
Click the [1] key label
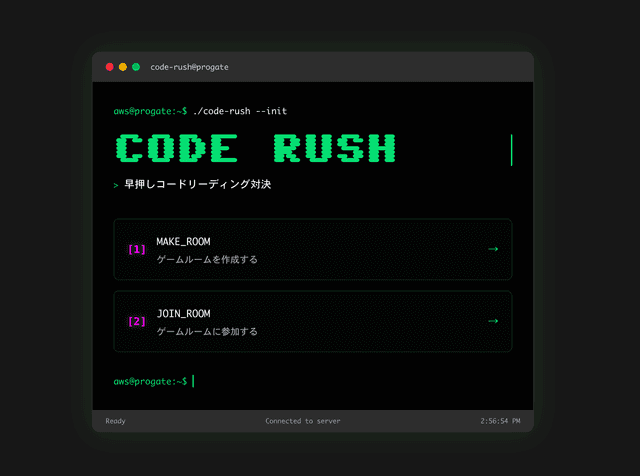point(137,249)
